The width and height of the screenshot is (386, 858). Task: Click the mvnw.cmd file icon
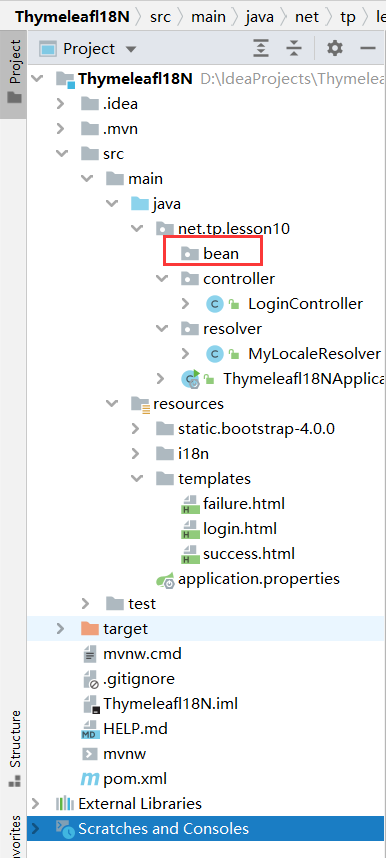[90, 654]
